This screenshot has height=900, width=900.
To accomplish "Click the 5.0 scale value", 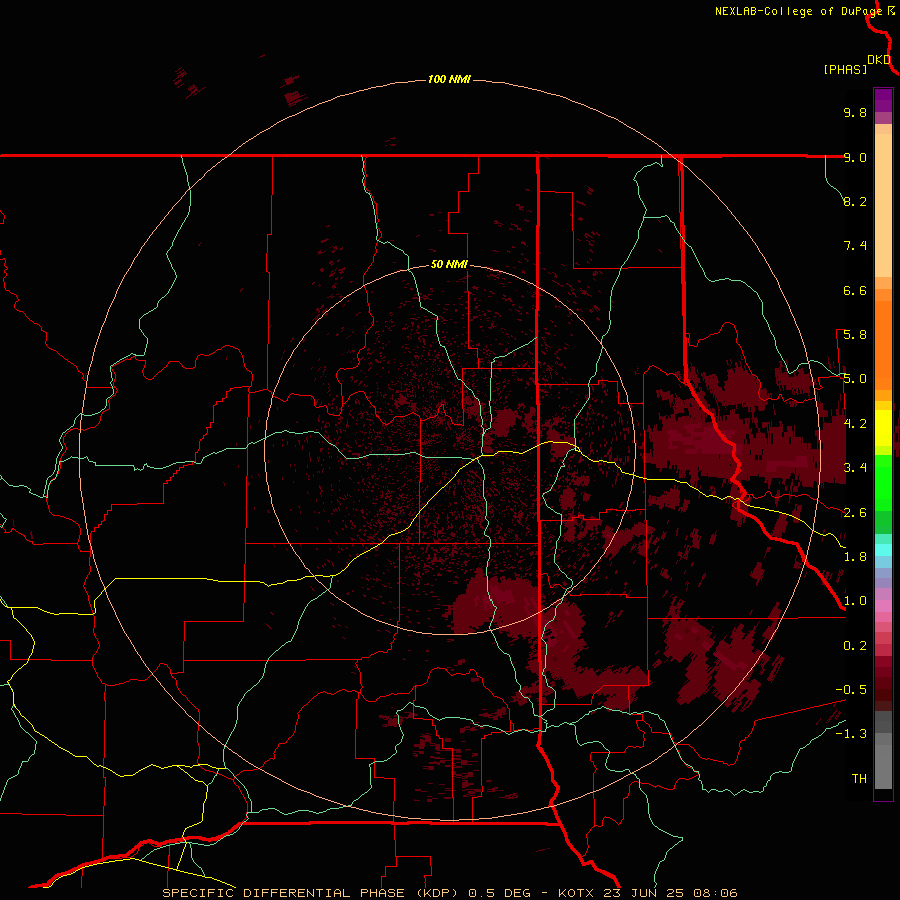I will tap(855, 379).
